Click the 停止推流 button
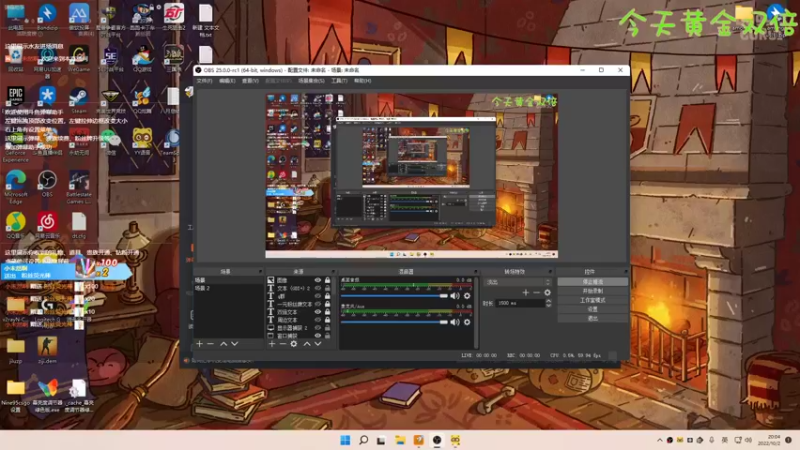 [x=592, y=282]
